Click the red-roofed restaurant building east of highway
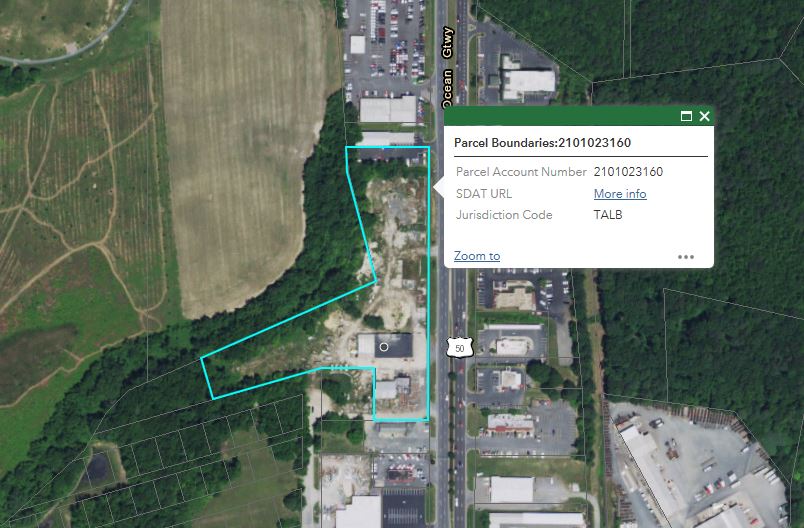The width and height of the screenshot is (804, 528). coord(510,425)
